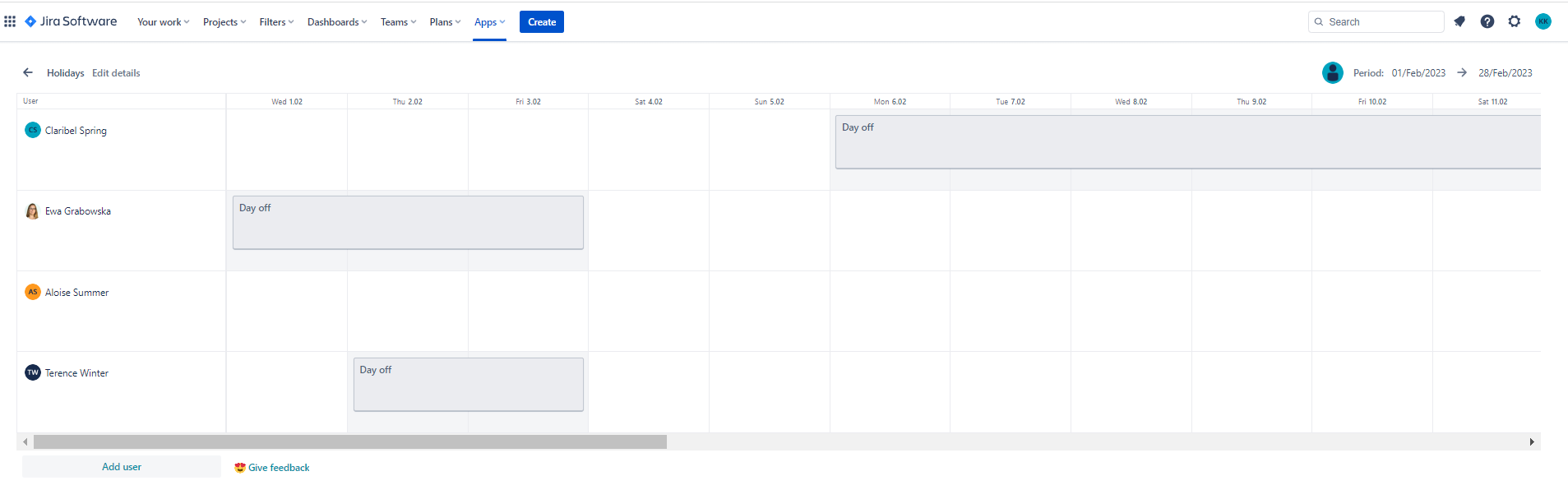Click the Edit details link
This screenshot has width=1568, height=499.
click(116, 73)
